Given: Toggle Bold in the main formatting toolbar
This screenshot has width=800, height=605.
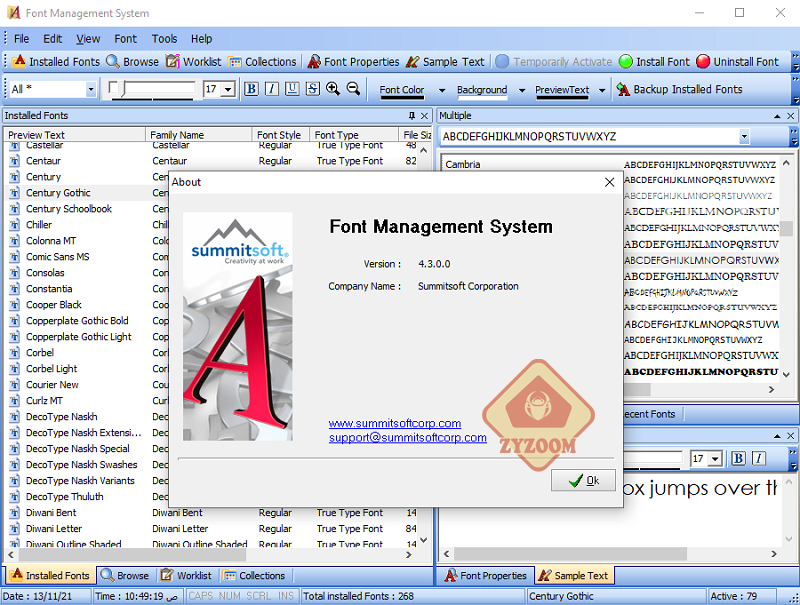Looking at the screenshot, I should [x=251, y=89].
